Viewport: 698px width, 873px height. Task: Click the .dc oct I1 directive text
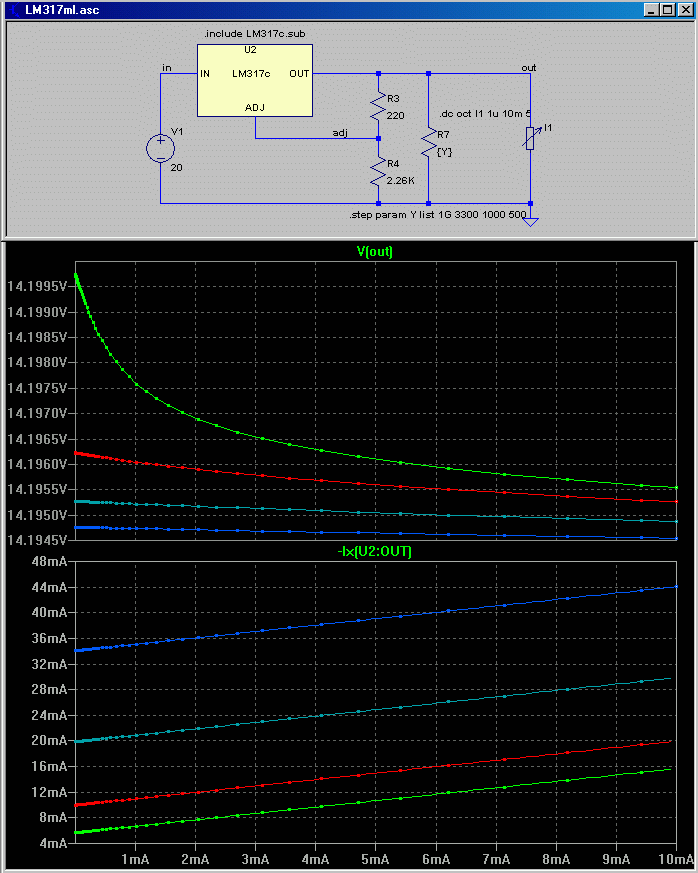484,114
